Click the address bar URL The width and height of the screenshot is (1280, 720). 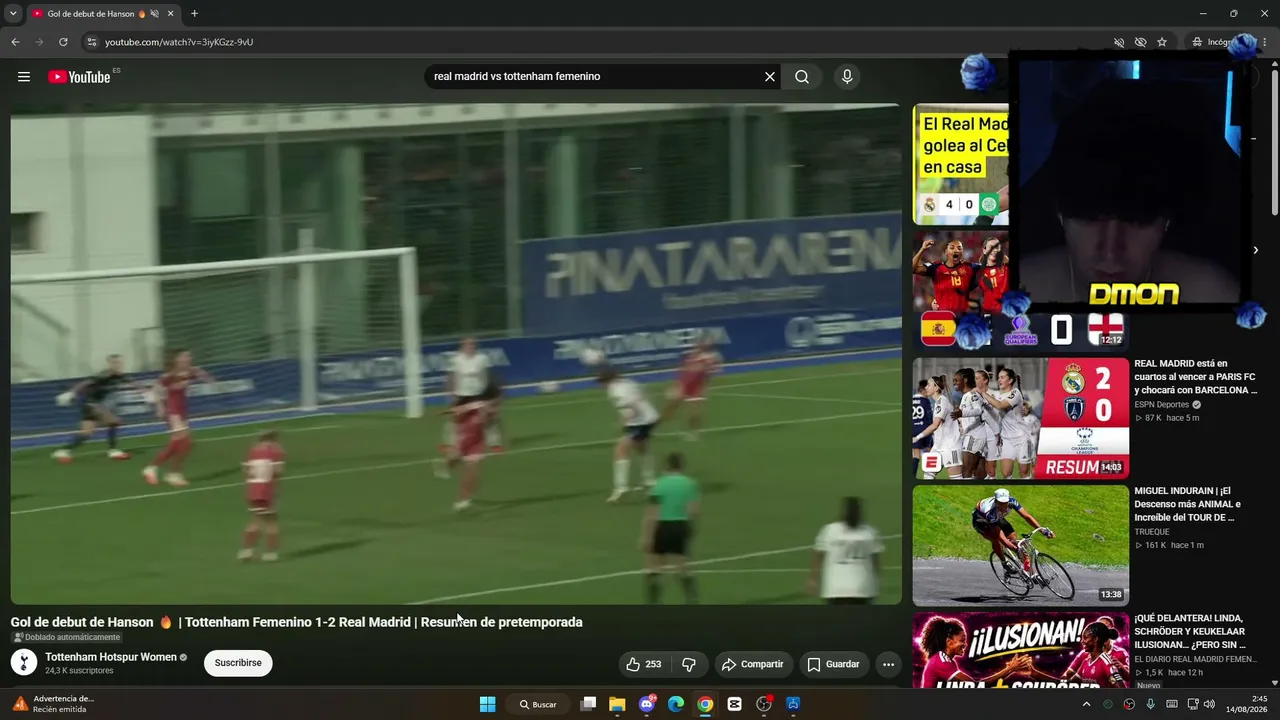pos(179,42)
